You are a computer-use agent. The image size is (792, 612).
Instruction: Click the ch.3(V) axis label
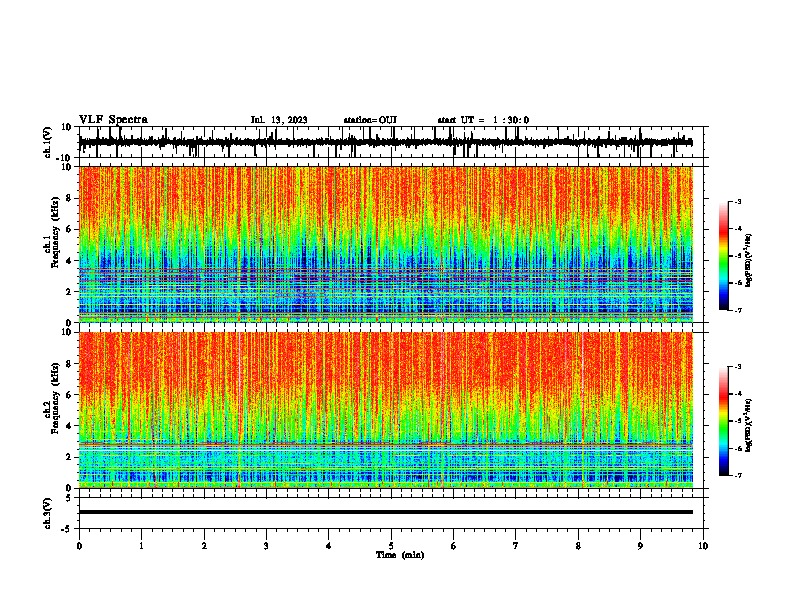(x=48, y=514)
